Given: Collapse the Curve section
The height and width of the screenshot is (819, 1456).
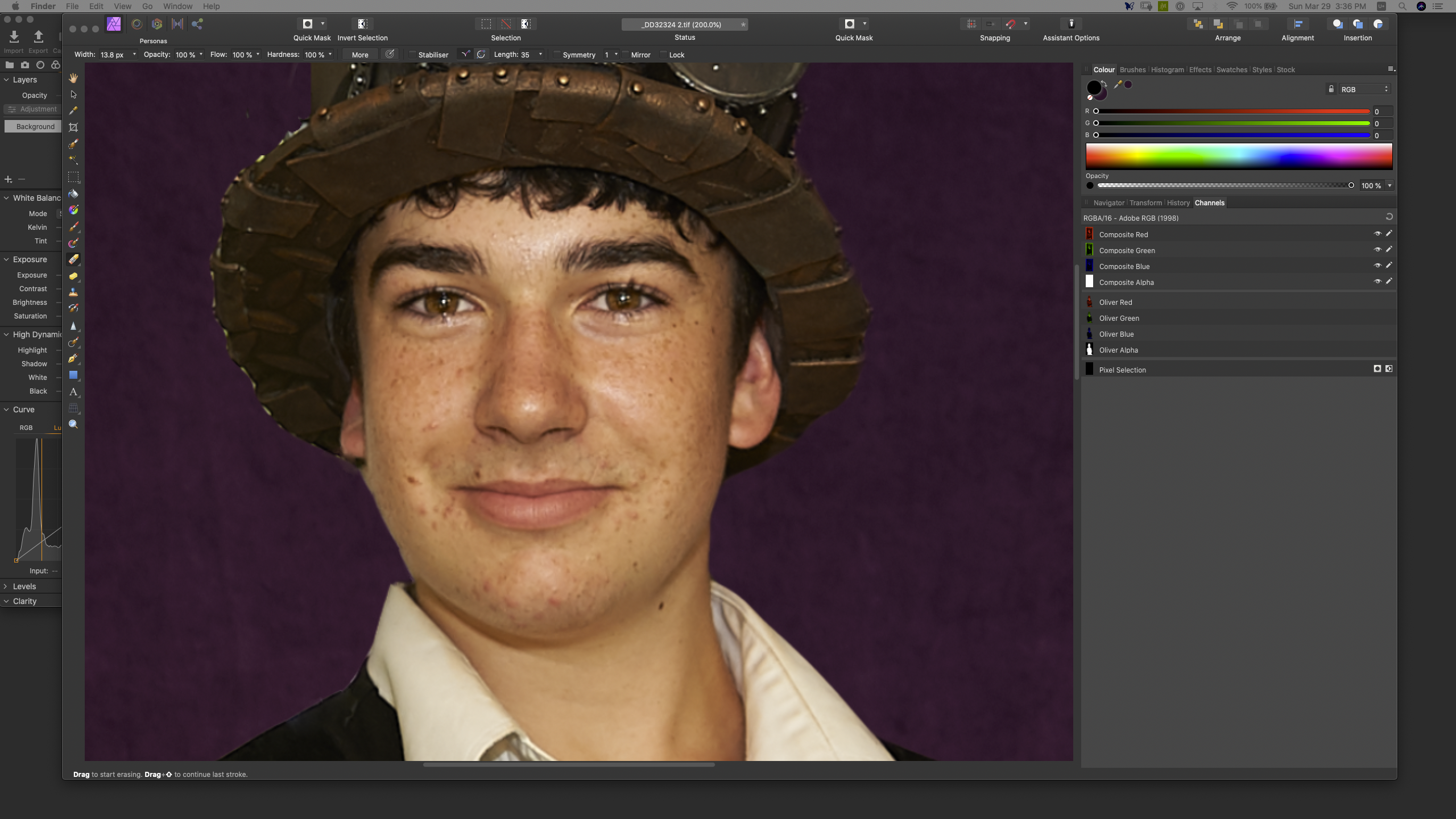Looking at the screenshot, I should [x=6, y=409].
